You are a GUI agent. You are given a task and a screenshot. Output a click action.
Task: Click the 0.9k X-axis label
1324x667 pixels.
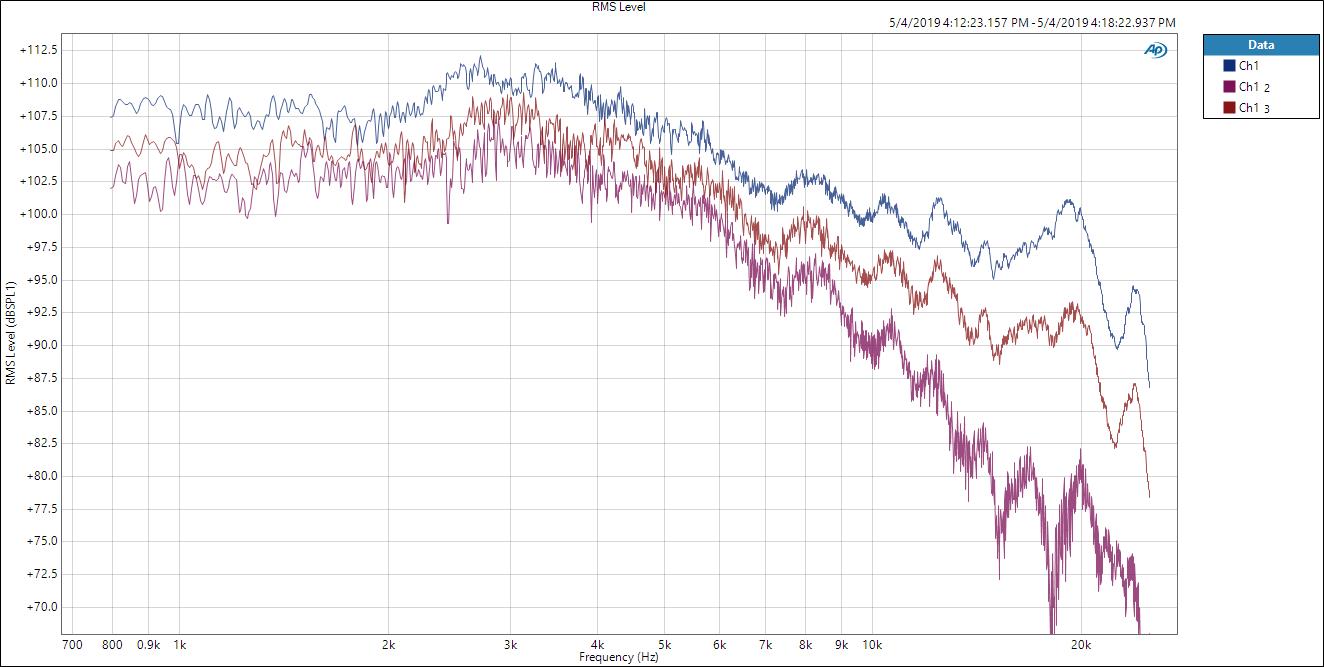148,645
